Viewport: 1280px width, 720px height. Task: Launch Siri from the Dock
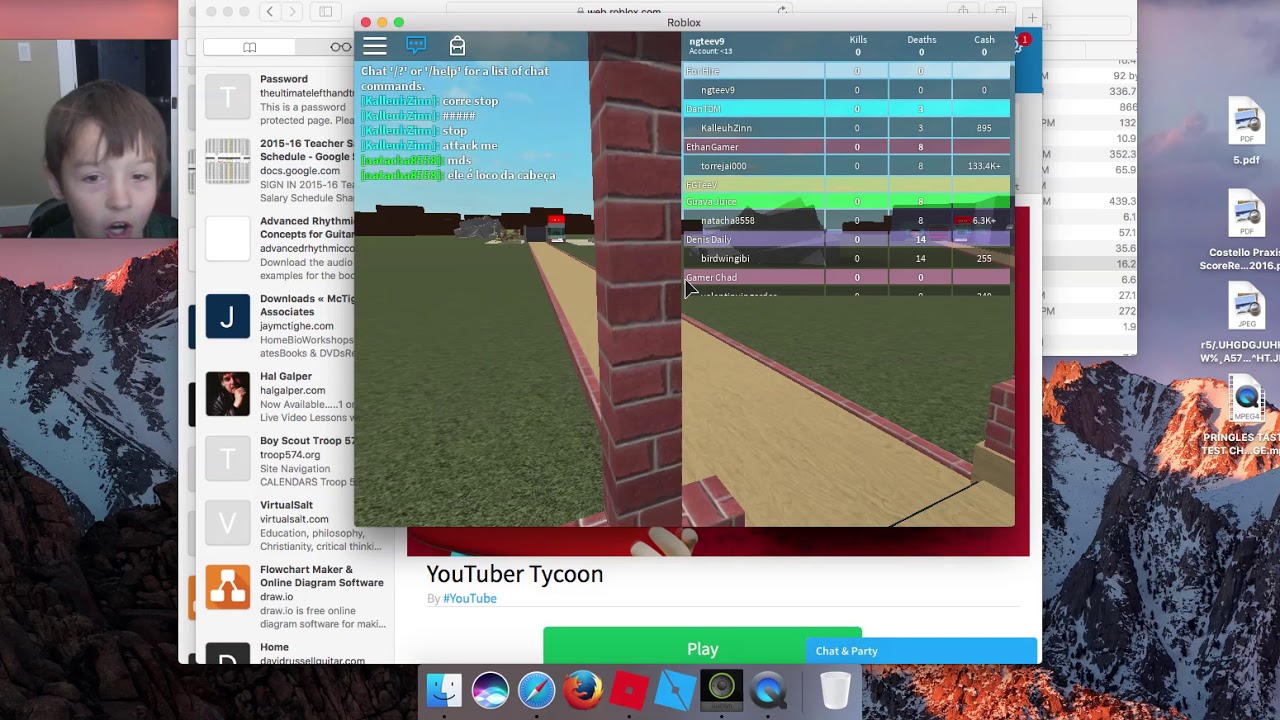point(490,690)
